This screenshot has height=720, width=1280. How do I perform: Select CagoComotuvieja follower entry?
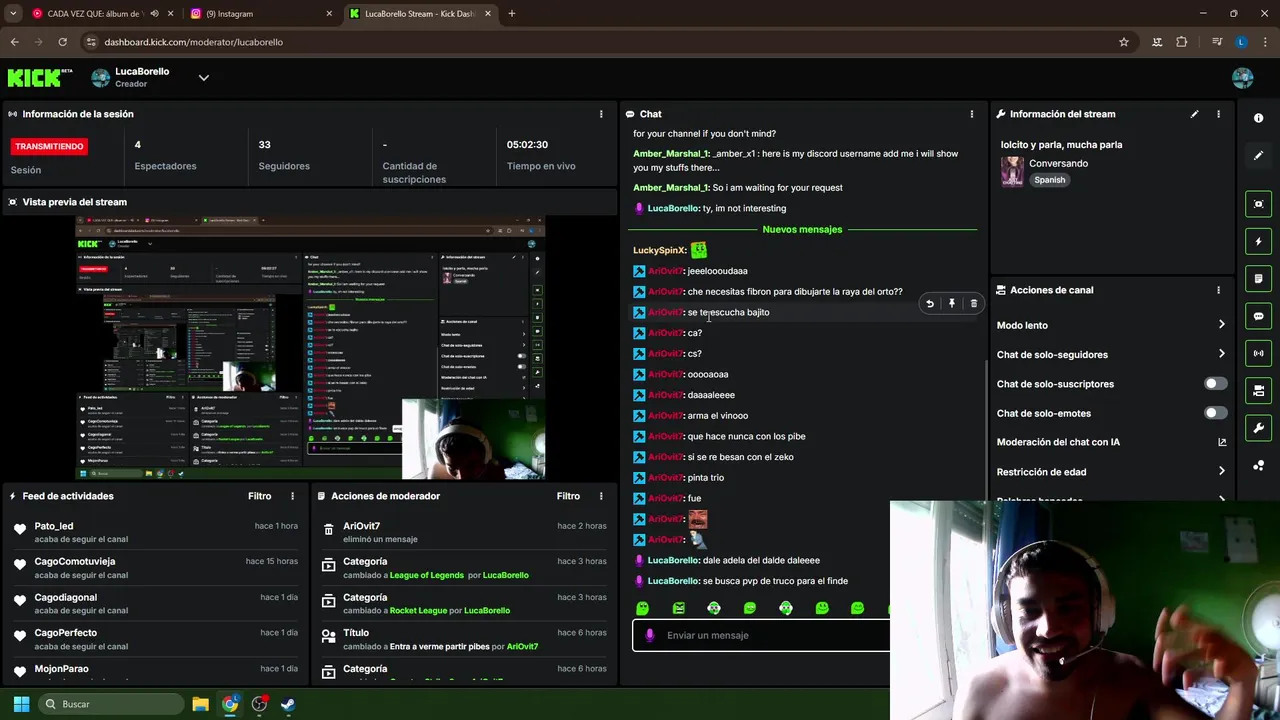(156, 568)
